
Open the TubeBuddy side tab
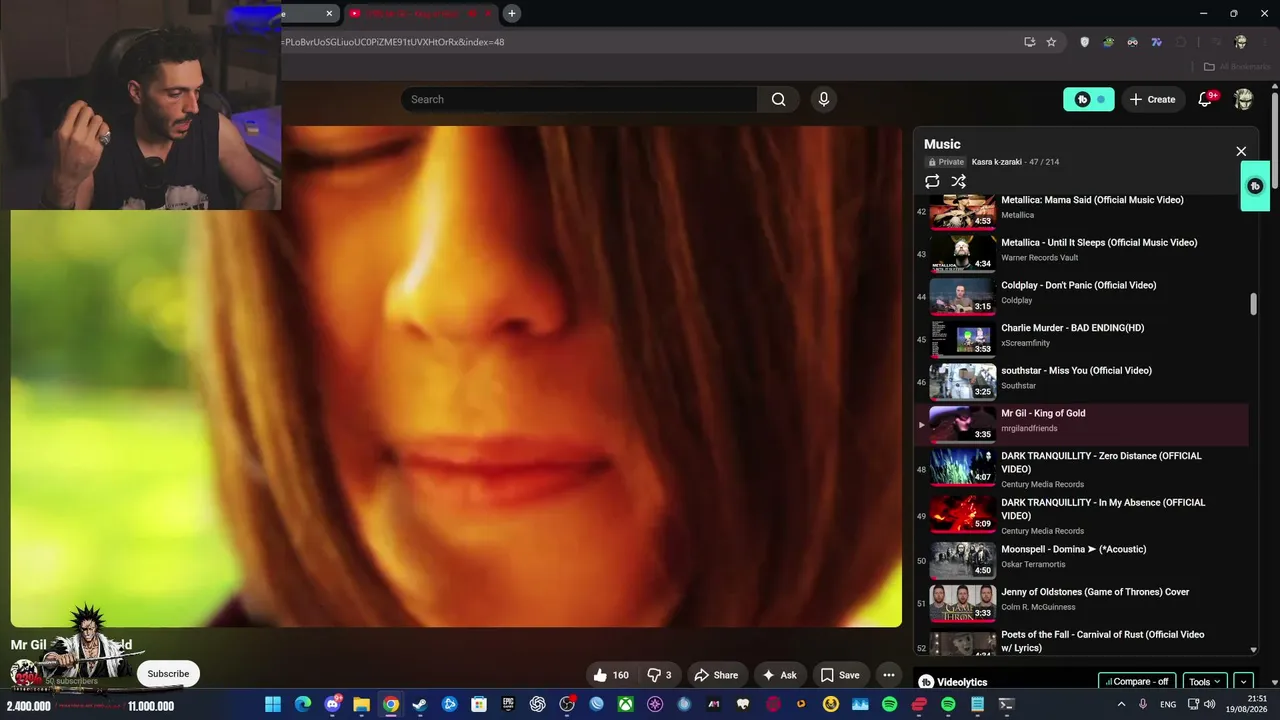1255,186
